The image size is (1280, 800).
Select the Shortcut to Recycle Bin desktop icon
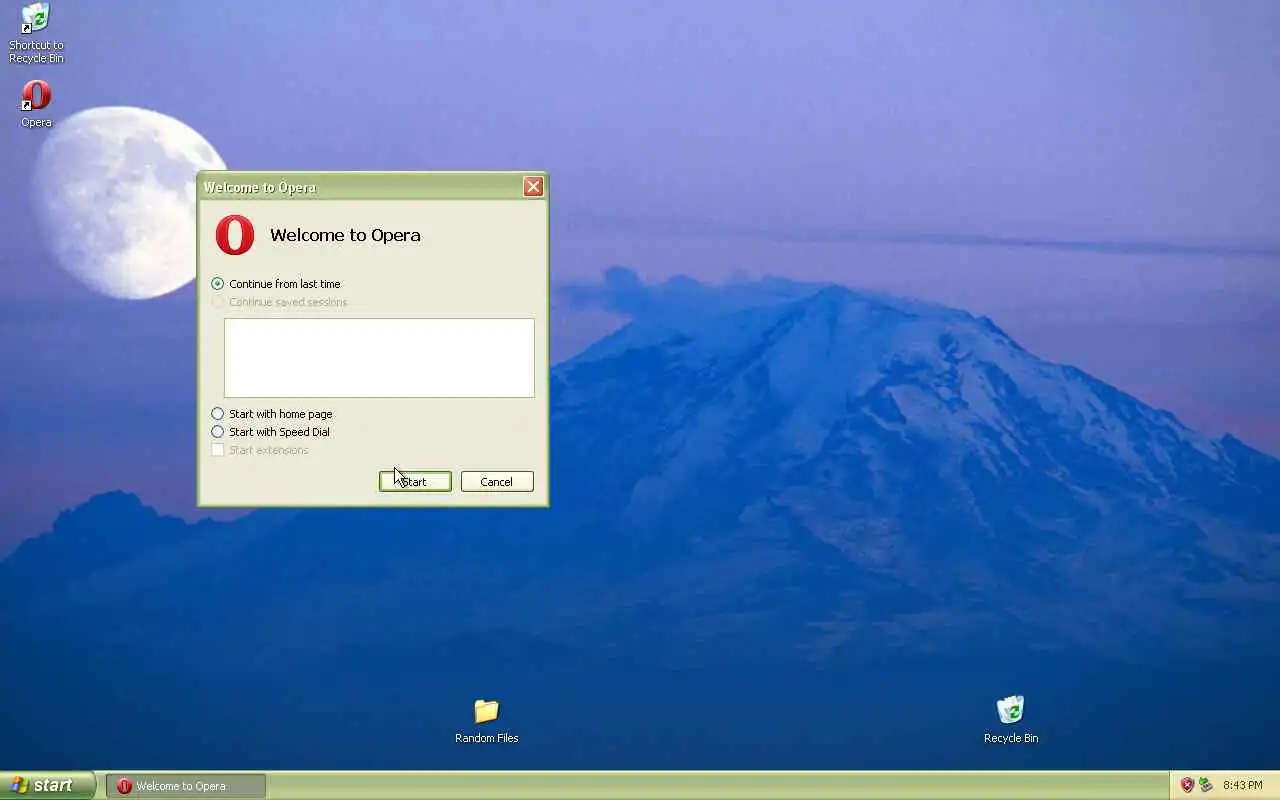36,33
